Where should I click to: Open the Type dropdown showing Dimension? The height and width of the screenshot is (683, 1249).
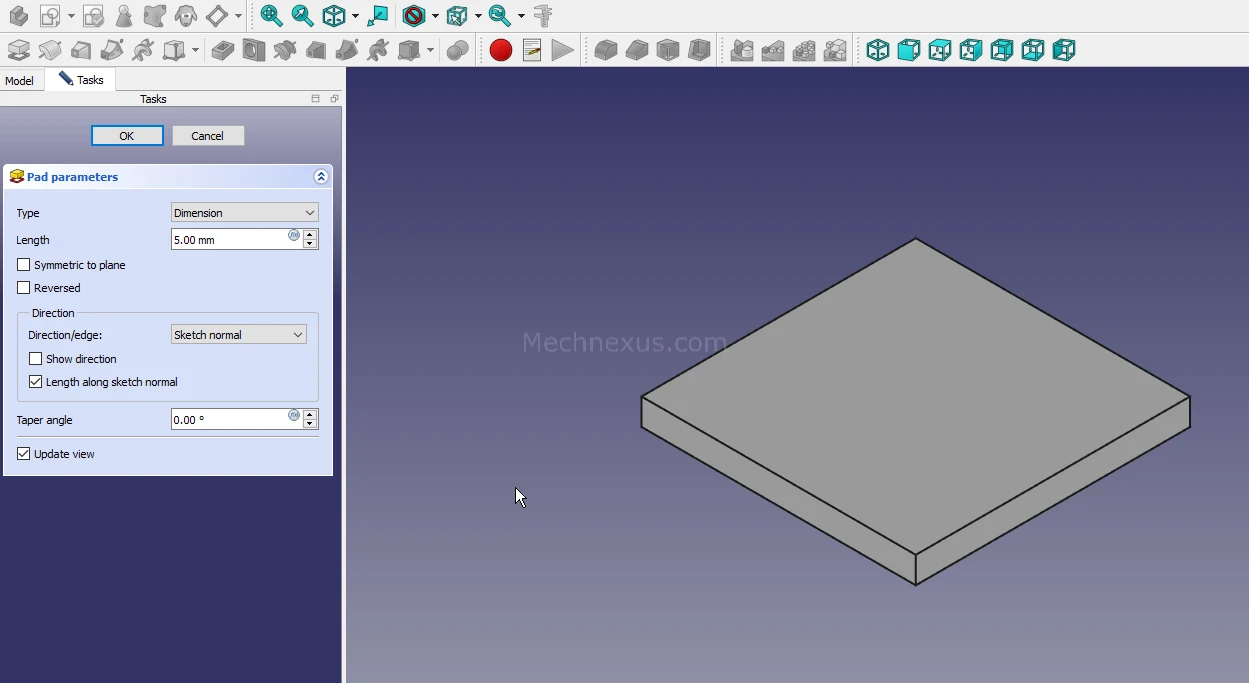click(244, 213)
